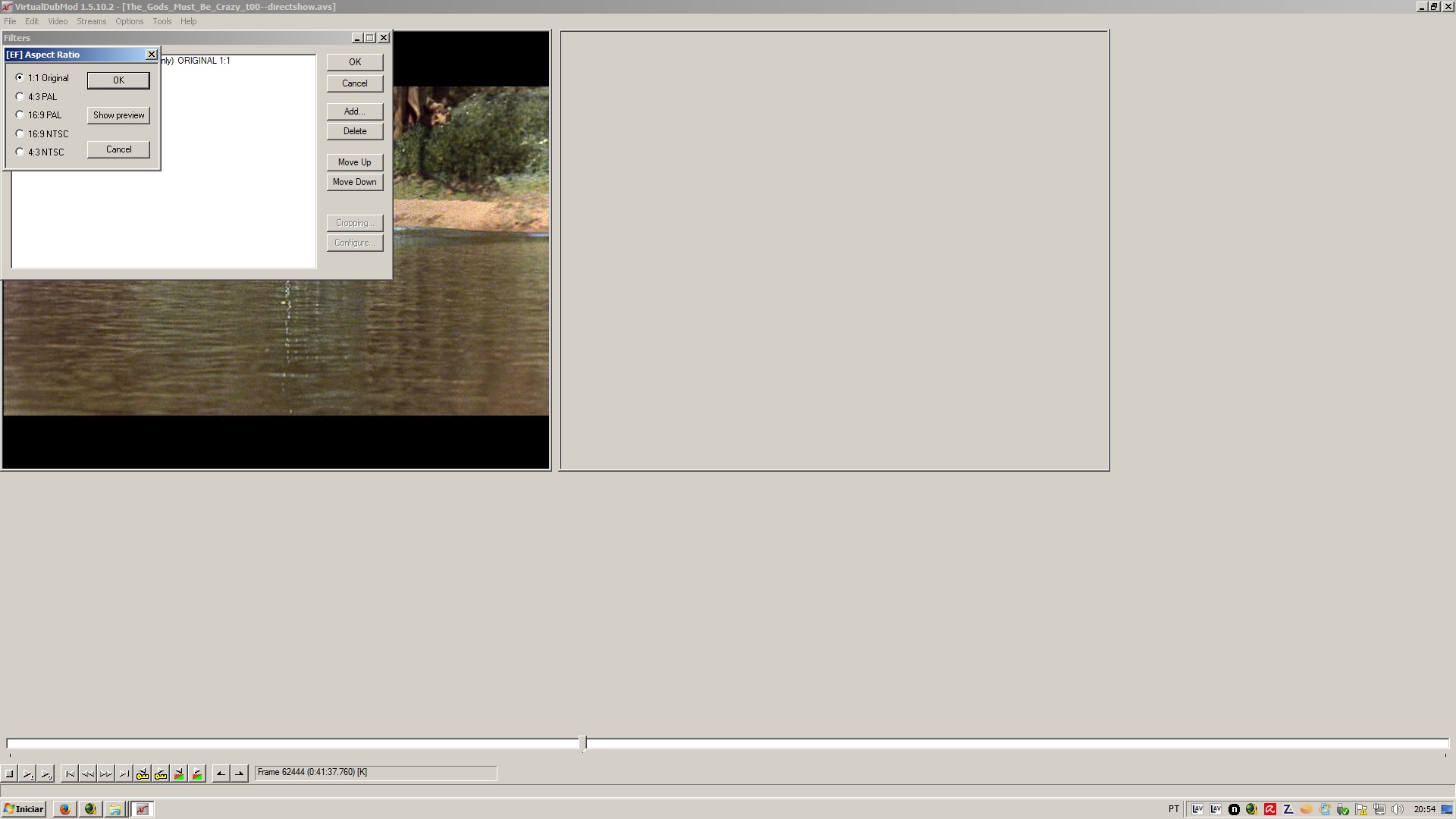
Task: Click the Delete filter button
Action: coord(354,131)
